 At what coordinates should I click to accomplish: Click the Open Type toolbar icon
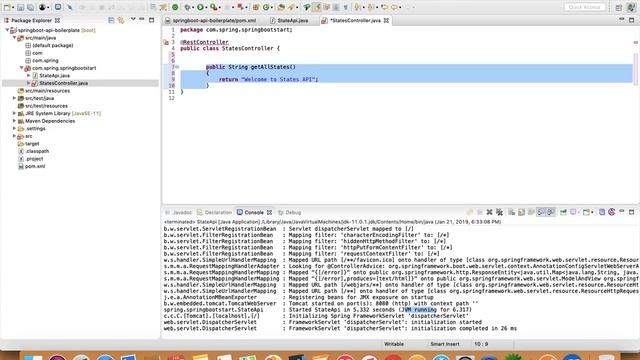click(x=280, y=7)
